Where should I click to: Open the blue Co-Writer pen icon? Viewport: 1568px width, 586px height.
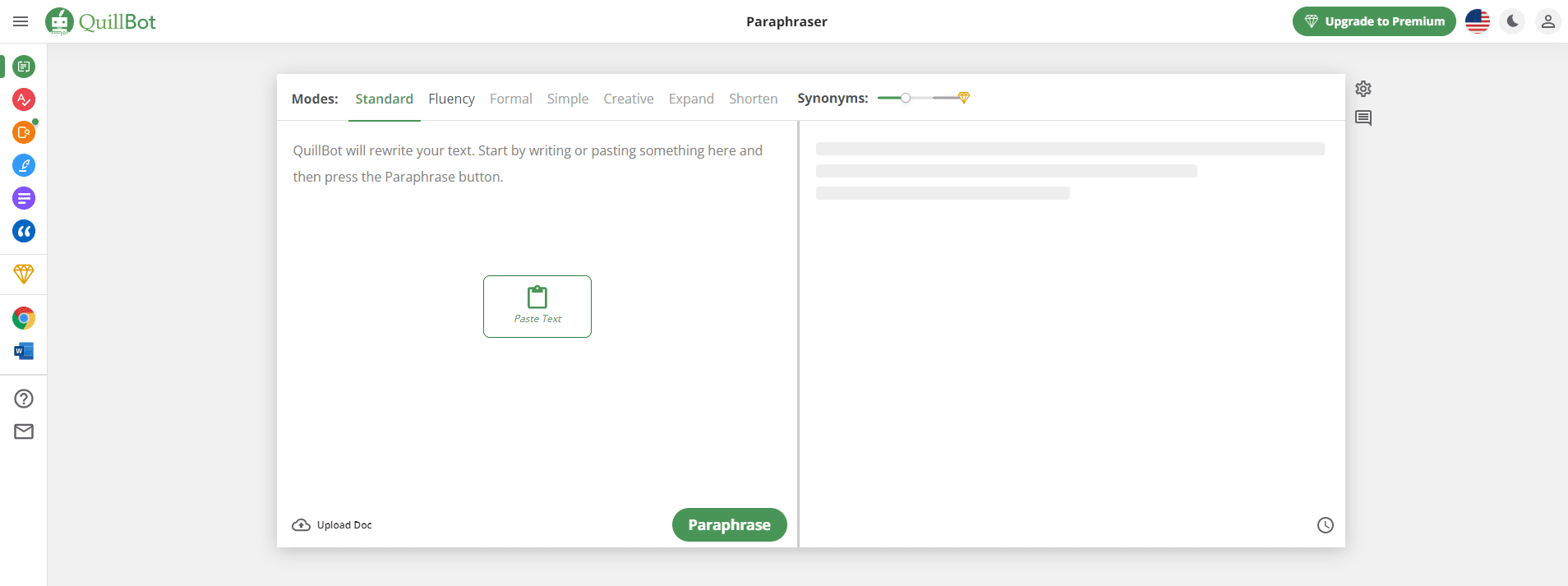coord(24,165)
